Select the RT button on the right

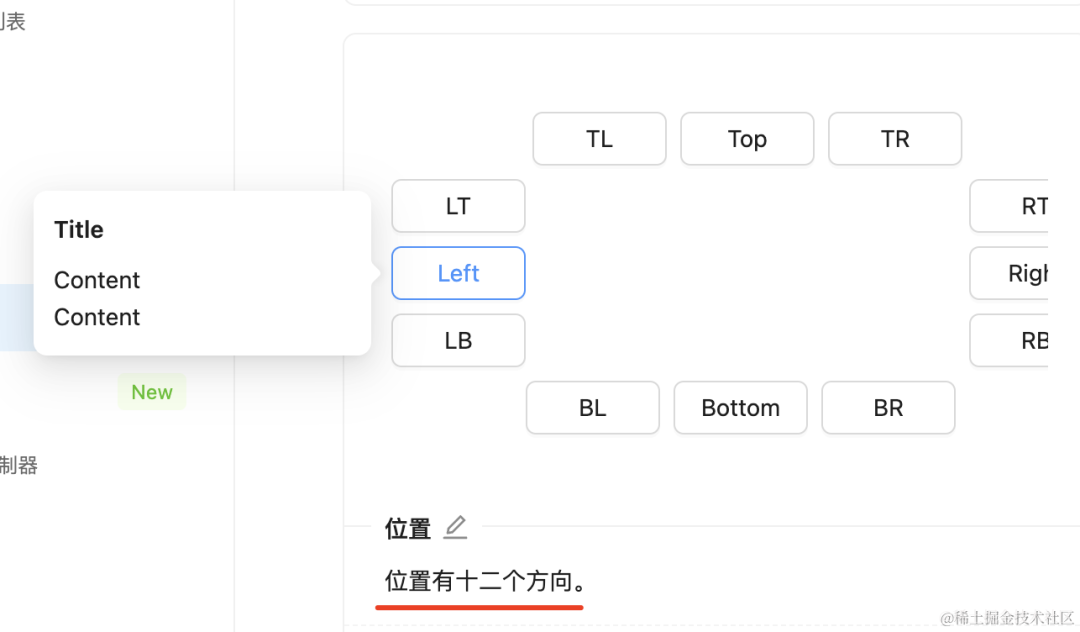point(1010,206)
